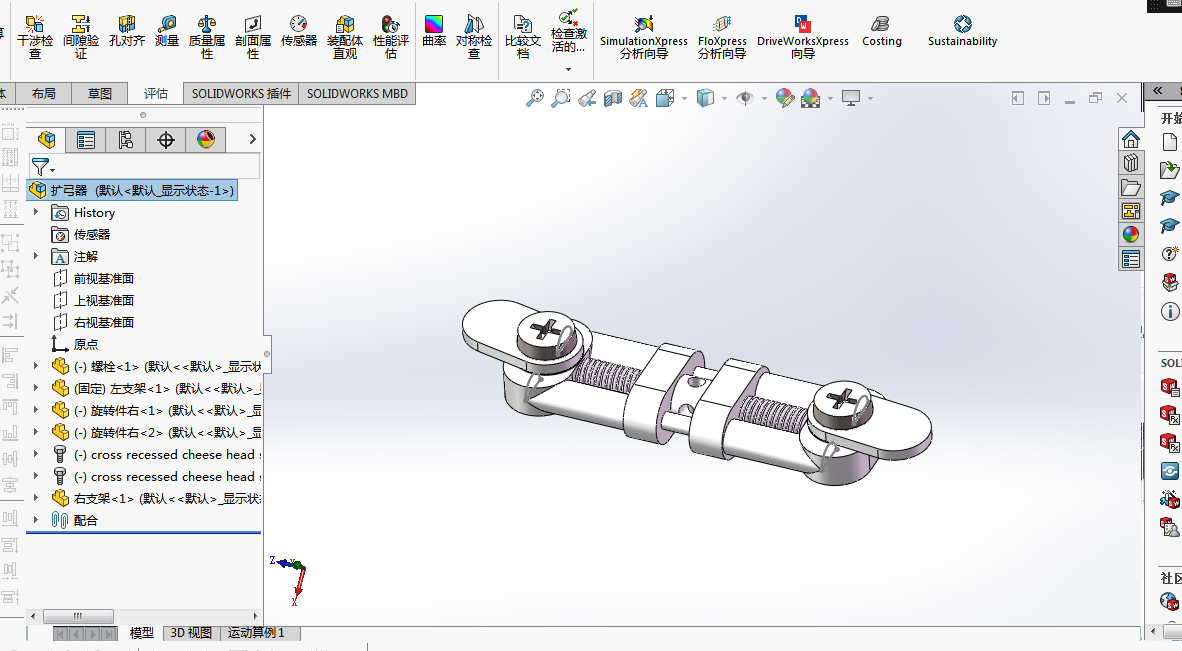
Task: Expand the 螺栓<1> component node
Action: [x=35, y=366]
